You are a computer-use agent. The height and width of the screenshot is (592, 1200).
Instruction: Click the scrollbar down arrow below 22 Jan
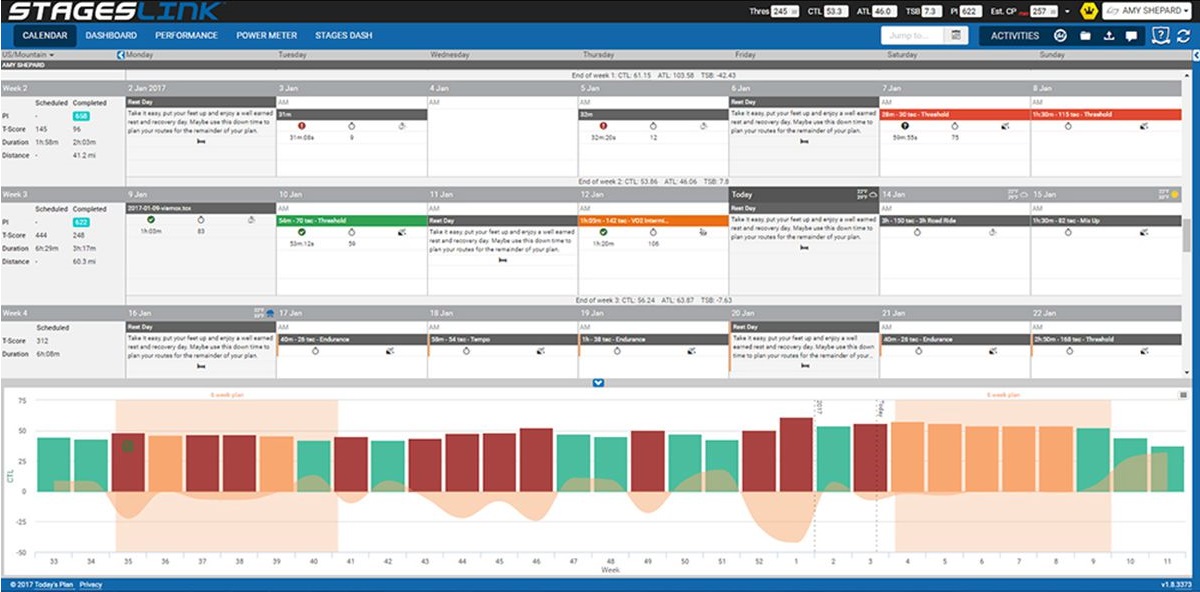(x=1186, y=374)
